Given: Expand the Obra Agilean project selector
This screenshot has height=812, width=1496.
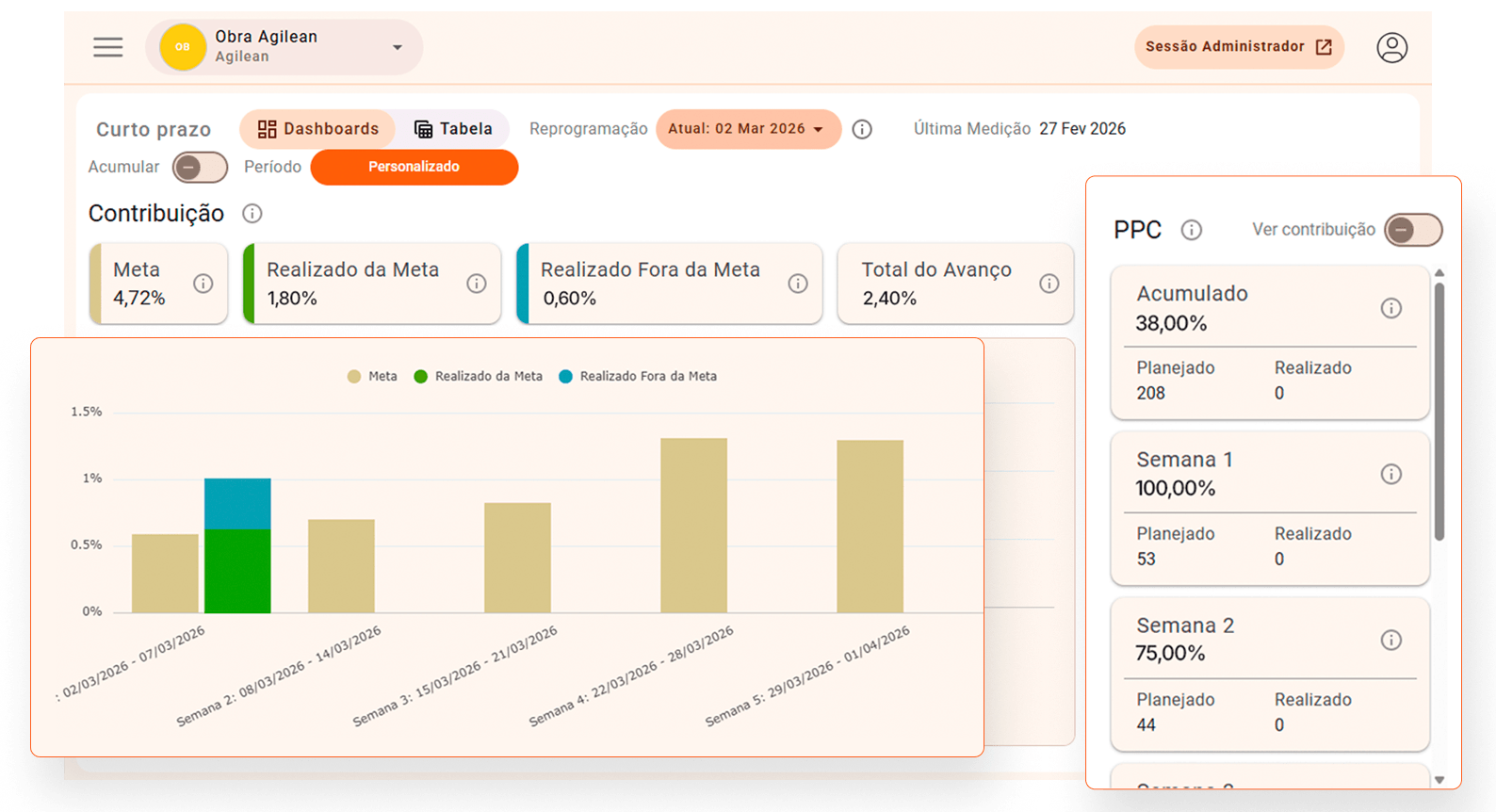Looking at the screenshot, I should [x=284, y=47].
